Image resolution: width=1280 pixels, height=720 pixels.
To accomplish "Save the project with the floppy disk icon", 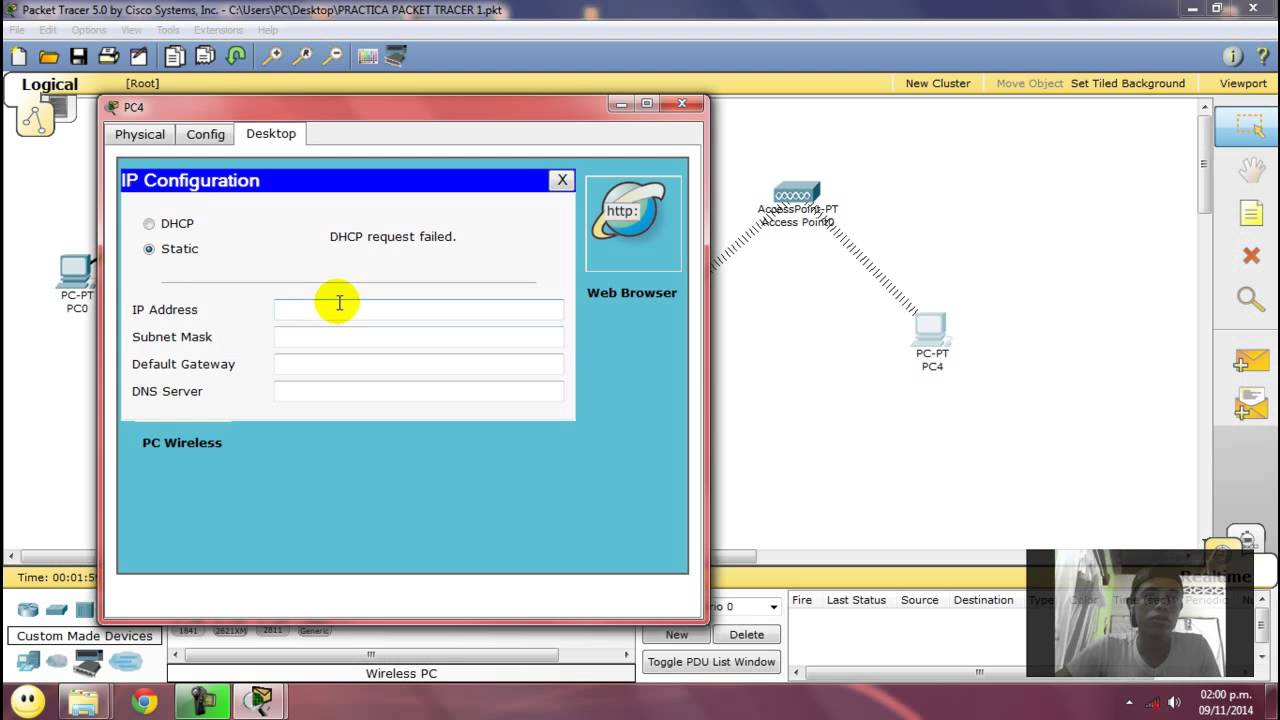I will pyautogui.click(x=79, y=57).
